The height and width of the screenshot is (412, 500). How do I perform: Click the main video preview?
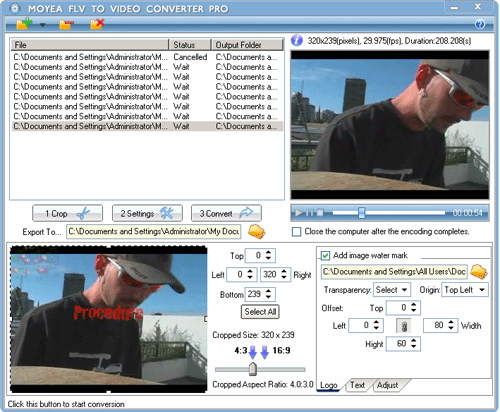coord(390,125)
